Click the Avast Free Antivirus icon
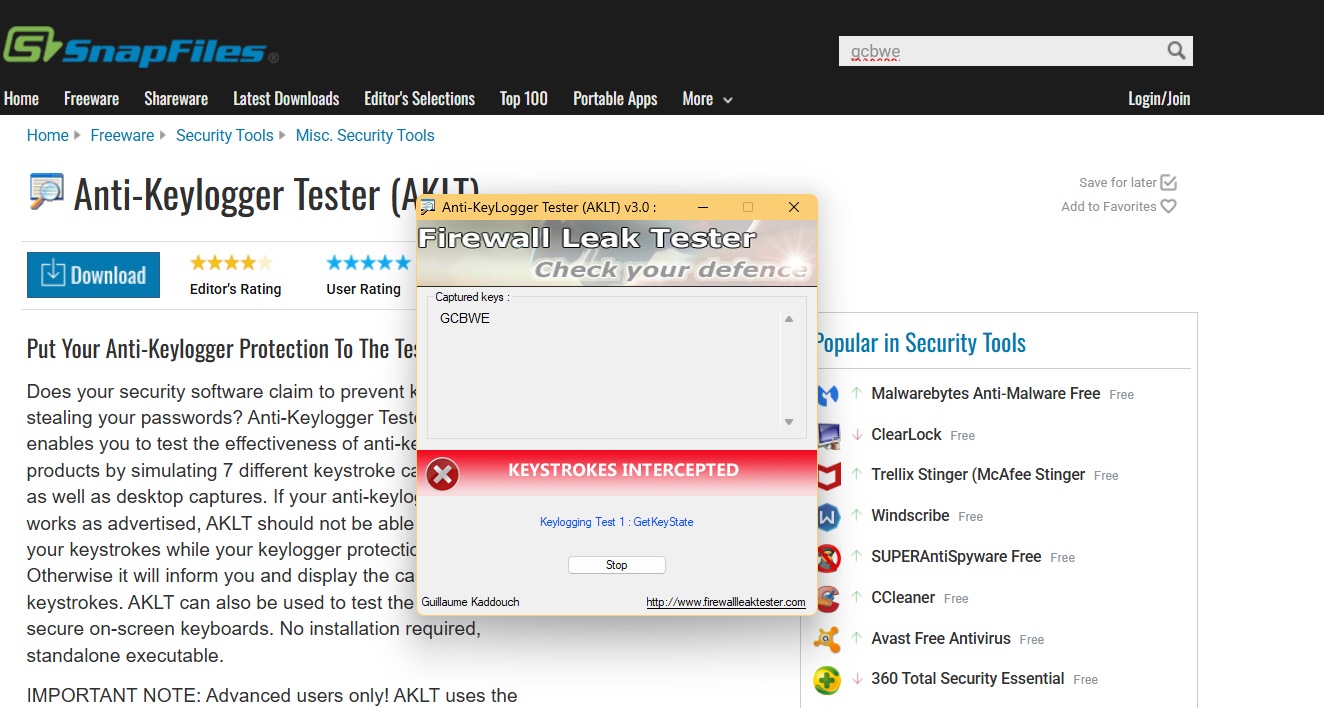 (828, 639)
